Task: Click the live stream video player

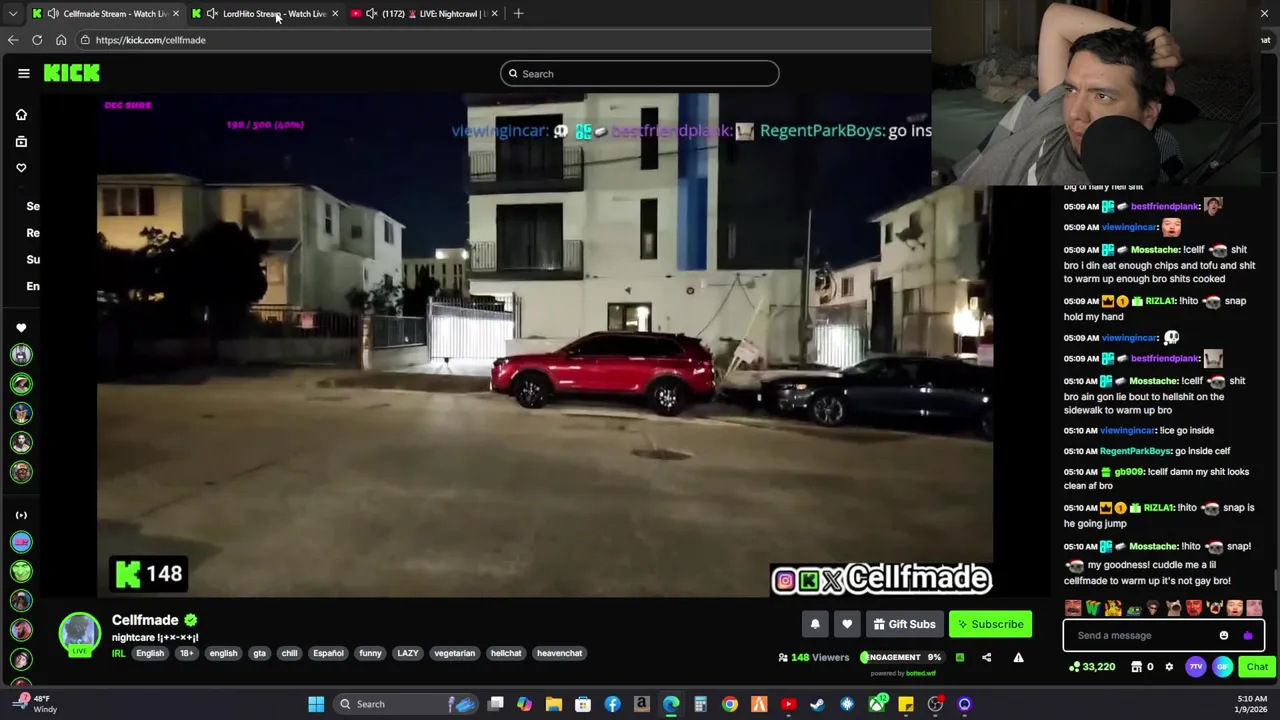Action: [x=545, y=345]
